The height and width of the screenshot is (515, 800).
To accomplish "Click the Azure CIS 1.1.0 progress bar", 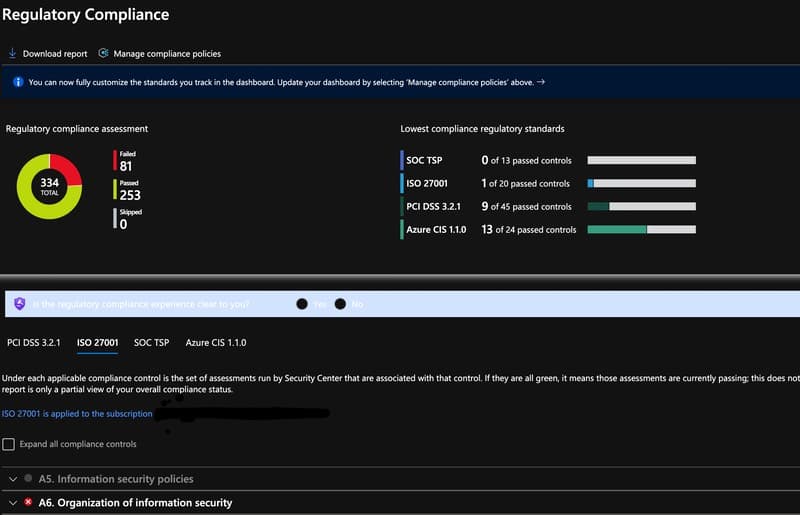I will [641, 230].
